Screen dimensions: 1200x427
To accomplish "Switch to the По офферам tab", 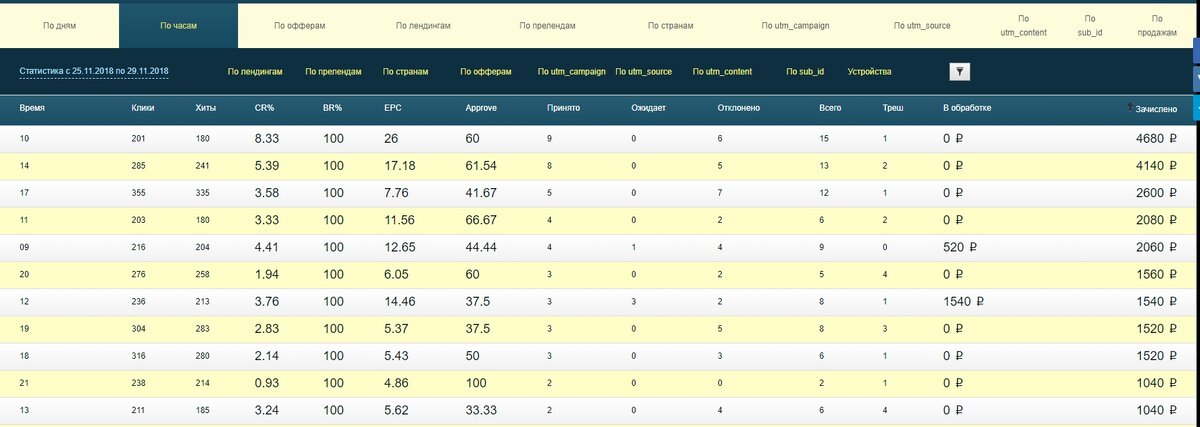I will pyautogui.click(x=300, y=25).
